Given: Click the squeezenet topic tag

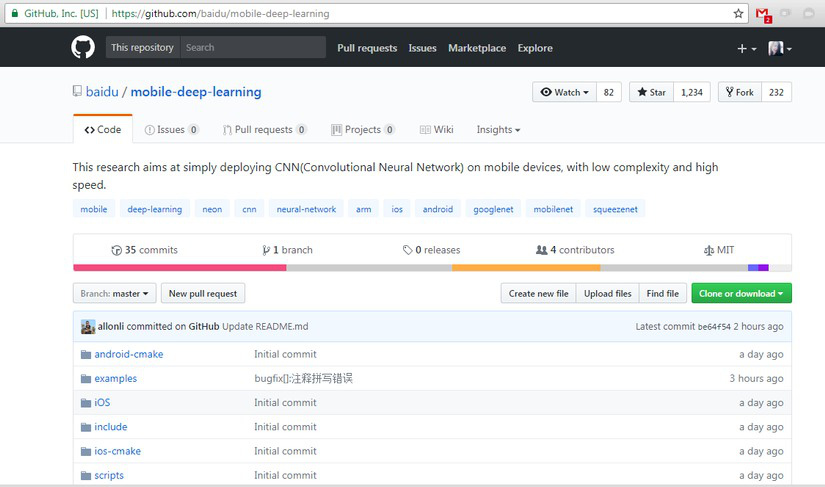Looking at the screenshot, I should 615,209.
